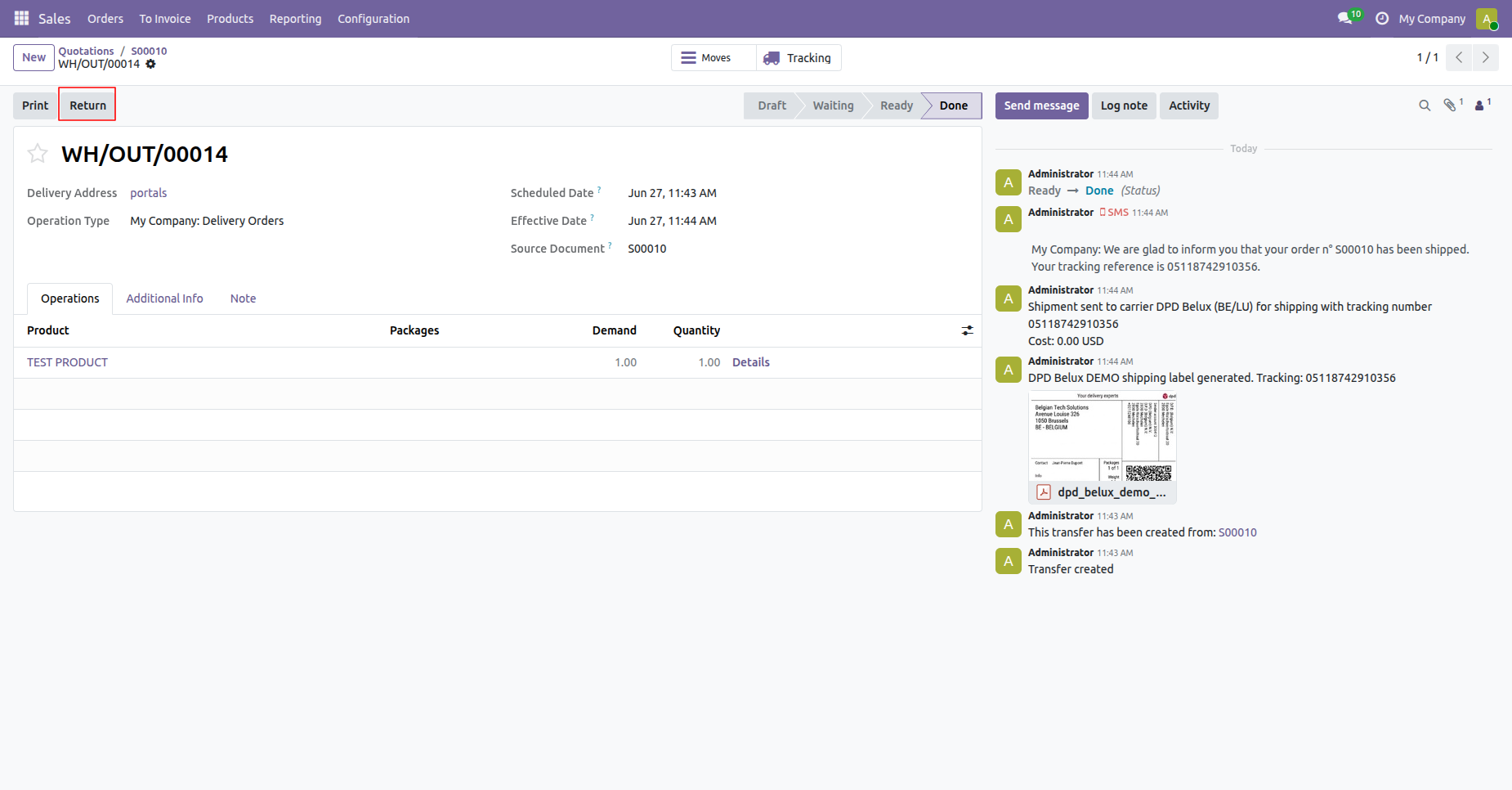This screenshot has width=1512, height=790.
Task: Open the Products menu
Action: pyautogui.click(x=230, y=18)
